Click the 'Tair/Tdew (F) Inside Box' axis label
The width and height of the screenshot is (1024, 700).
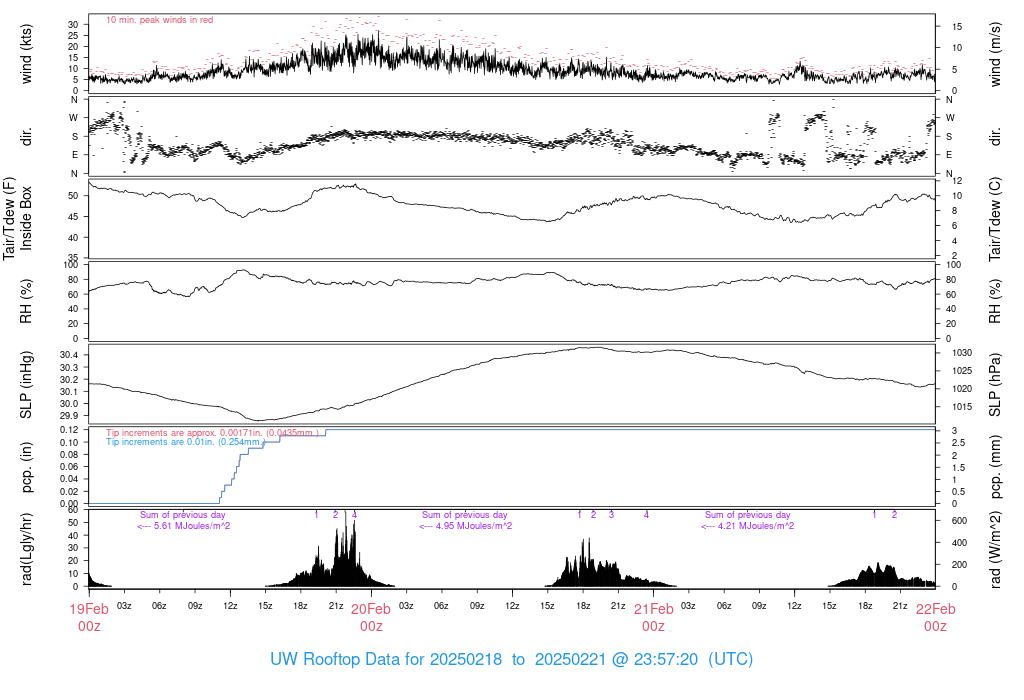coord(17,219)
